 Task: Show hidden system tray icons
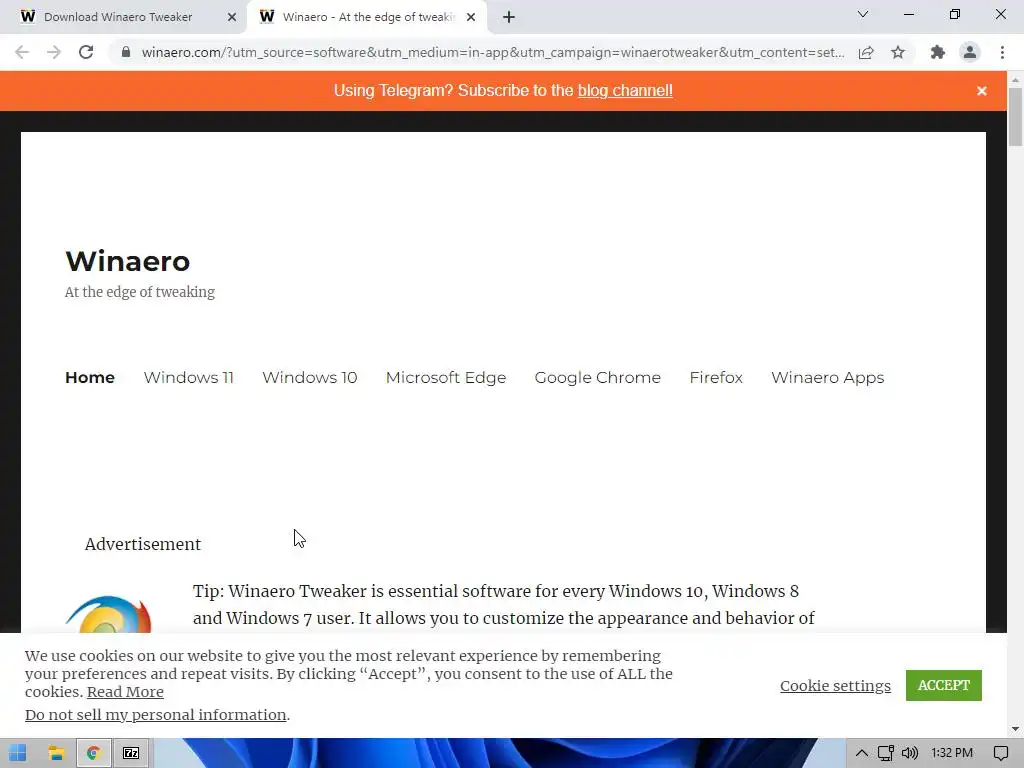point(862,753)
